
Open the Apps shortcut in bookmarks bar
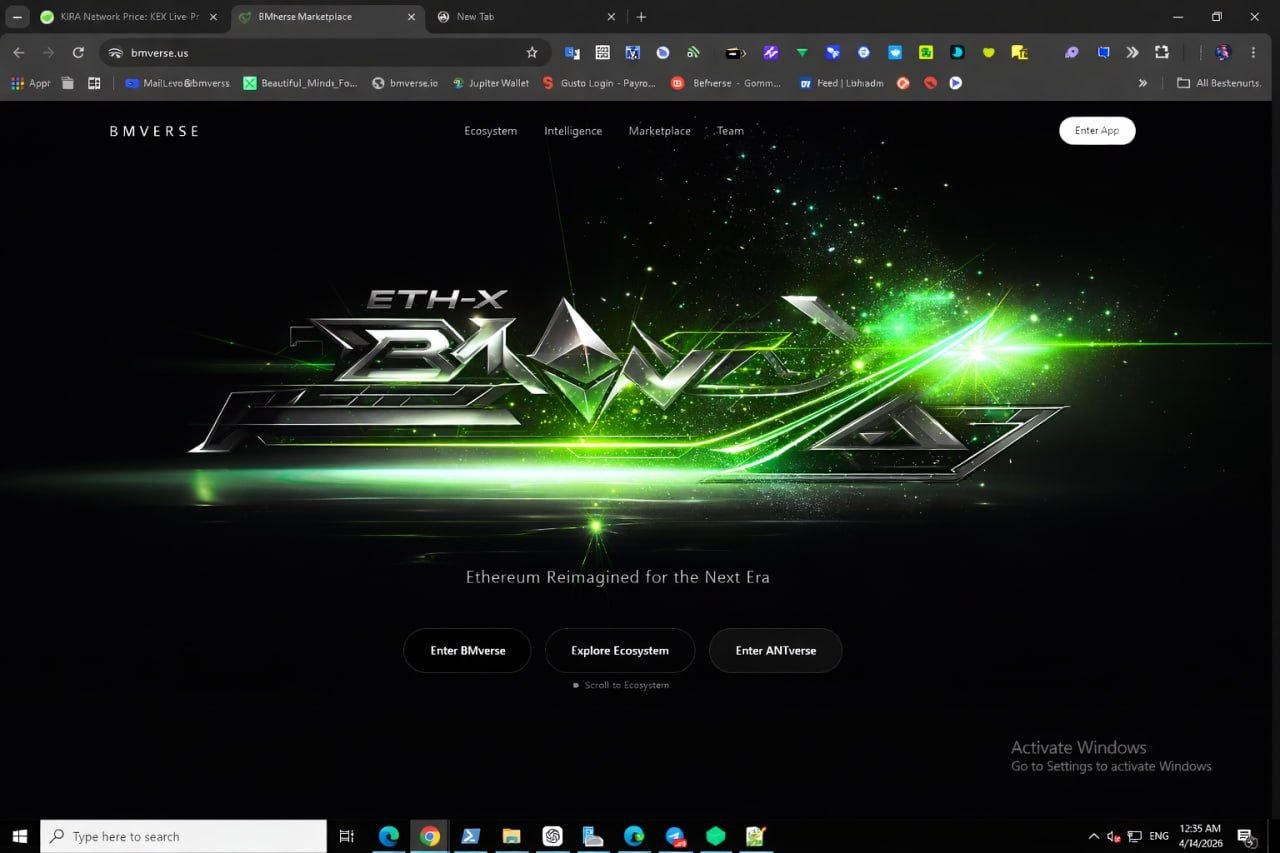[30, 83]
